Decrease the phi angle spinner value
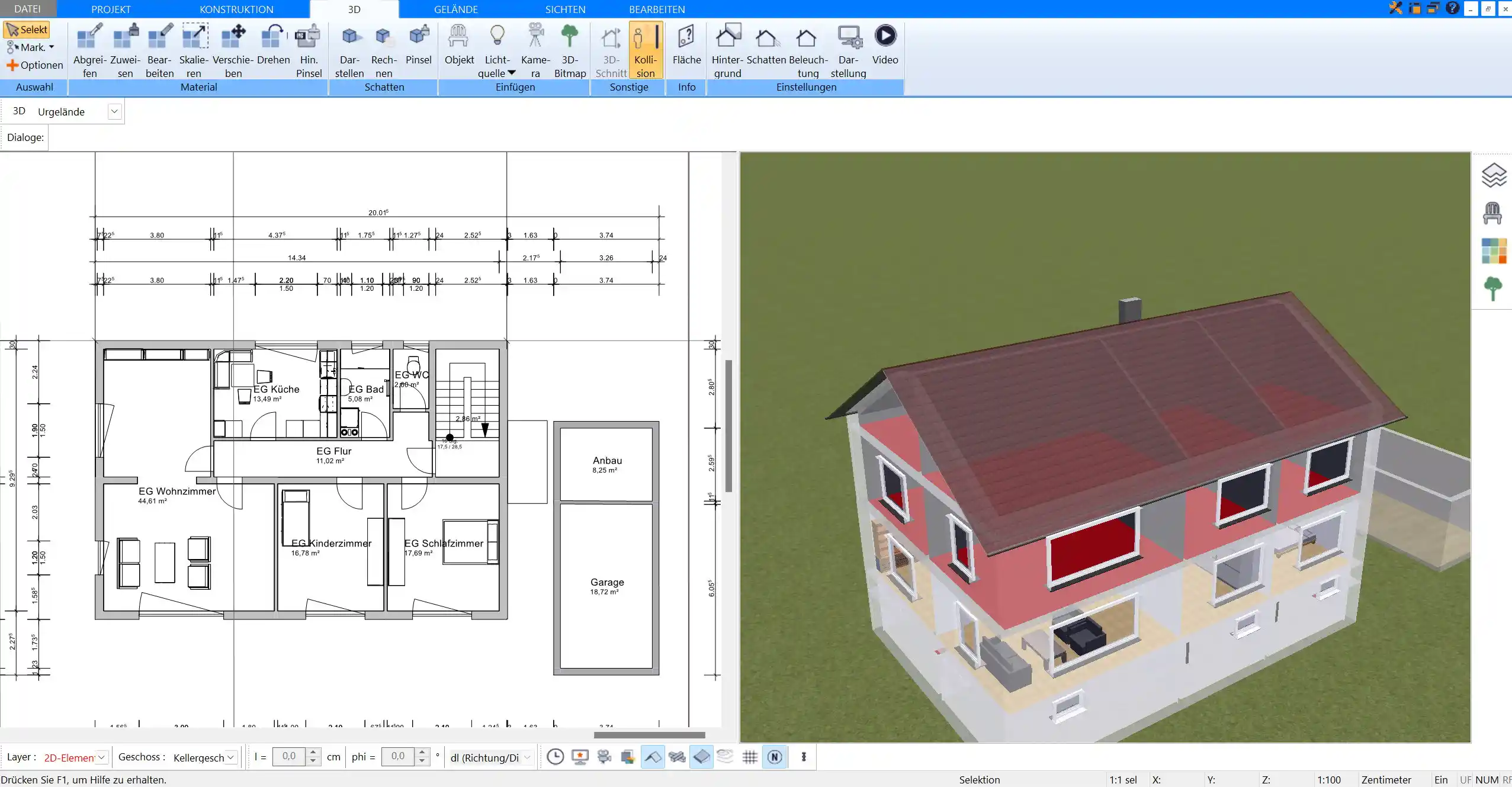Viewport: 1512px width, 787px height. click(422, 761)
